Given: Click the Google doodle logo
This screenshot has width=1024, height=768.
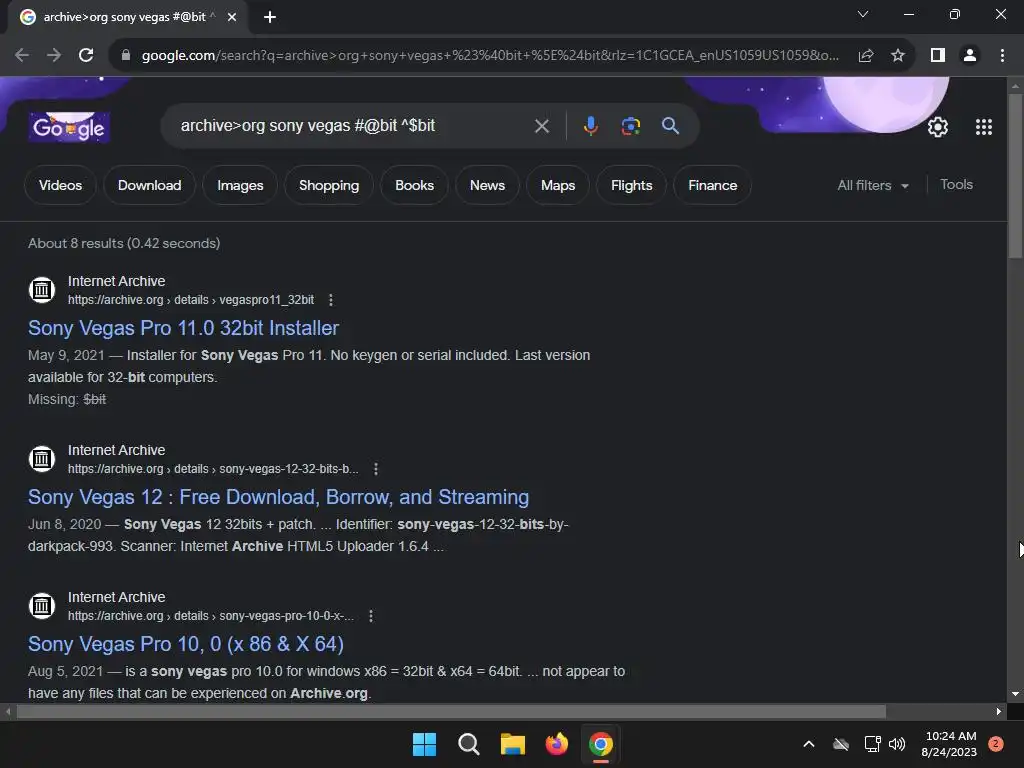Looking at the screenshot, I should [69, 127].
